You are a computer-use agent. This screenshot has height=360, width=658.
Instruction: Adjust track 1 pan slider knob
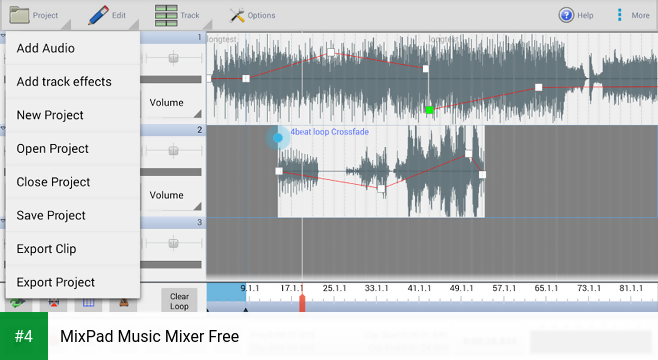coord(173,58)
